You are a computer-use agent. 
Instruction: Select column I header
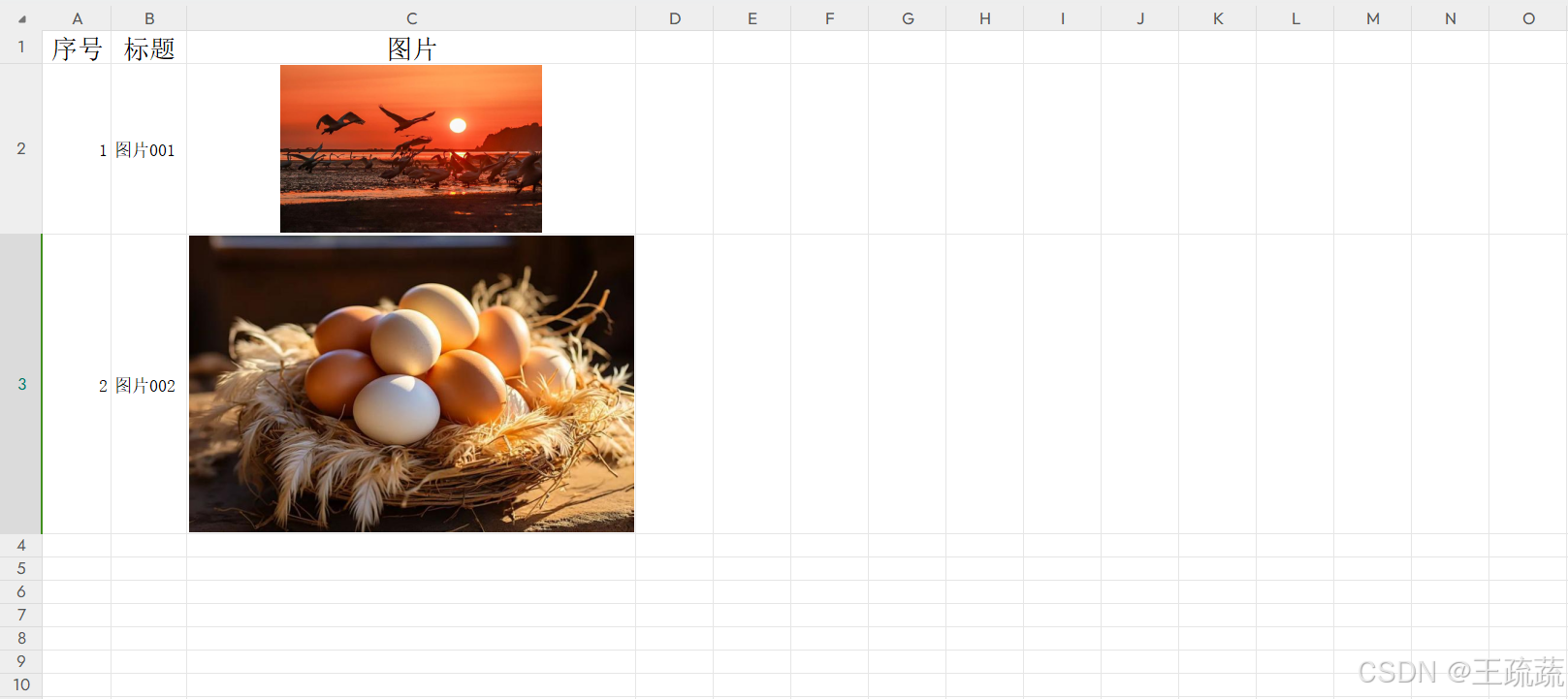click(x=1062, y=18)
